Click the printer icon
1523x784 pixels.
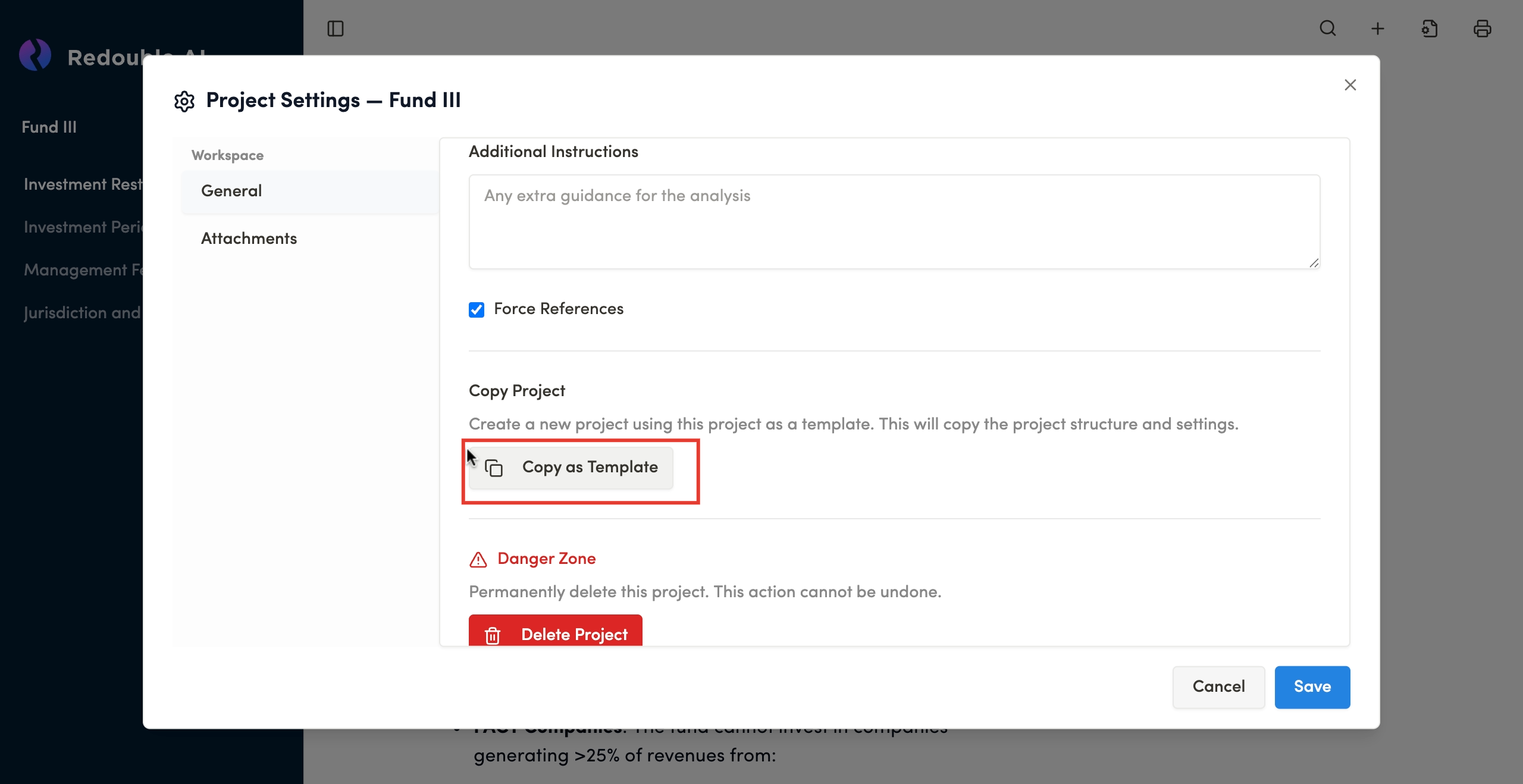point(1482,29)
